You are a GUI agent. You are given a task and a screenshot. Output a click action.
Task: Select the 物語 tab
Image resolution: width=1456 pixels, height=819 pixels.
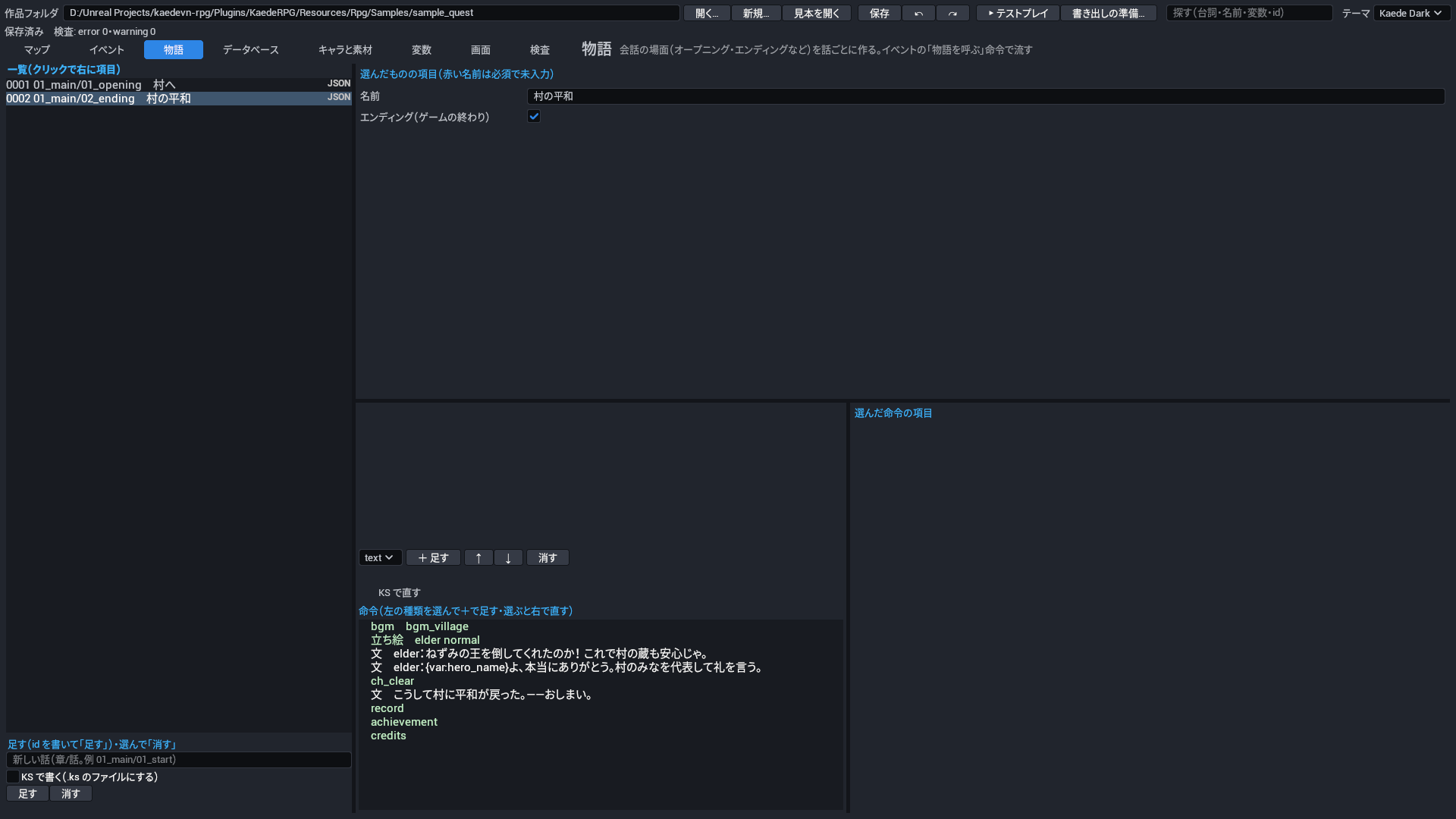pyautogui.click(x=174, y=50)
